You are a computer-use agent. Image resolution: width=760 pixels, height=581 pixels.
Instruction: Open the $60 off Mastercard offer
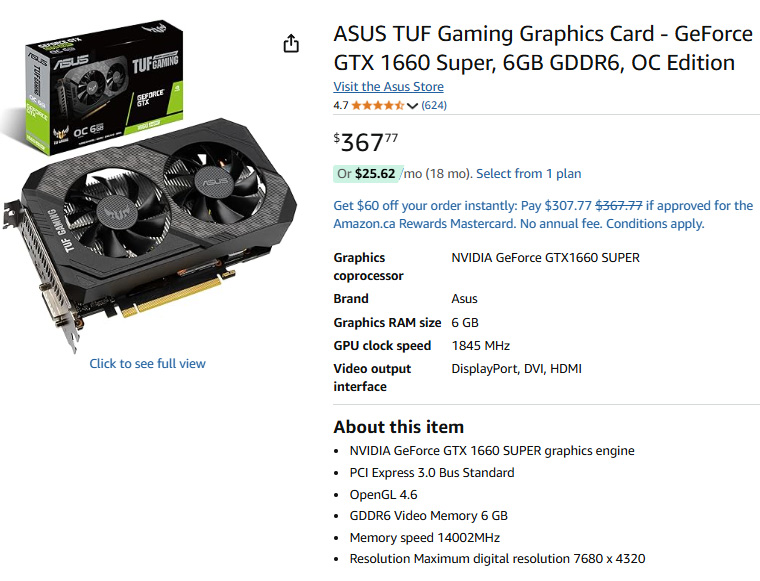tap(543, 214)
